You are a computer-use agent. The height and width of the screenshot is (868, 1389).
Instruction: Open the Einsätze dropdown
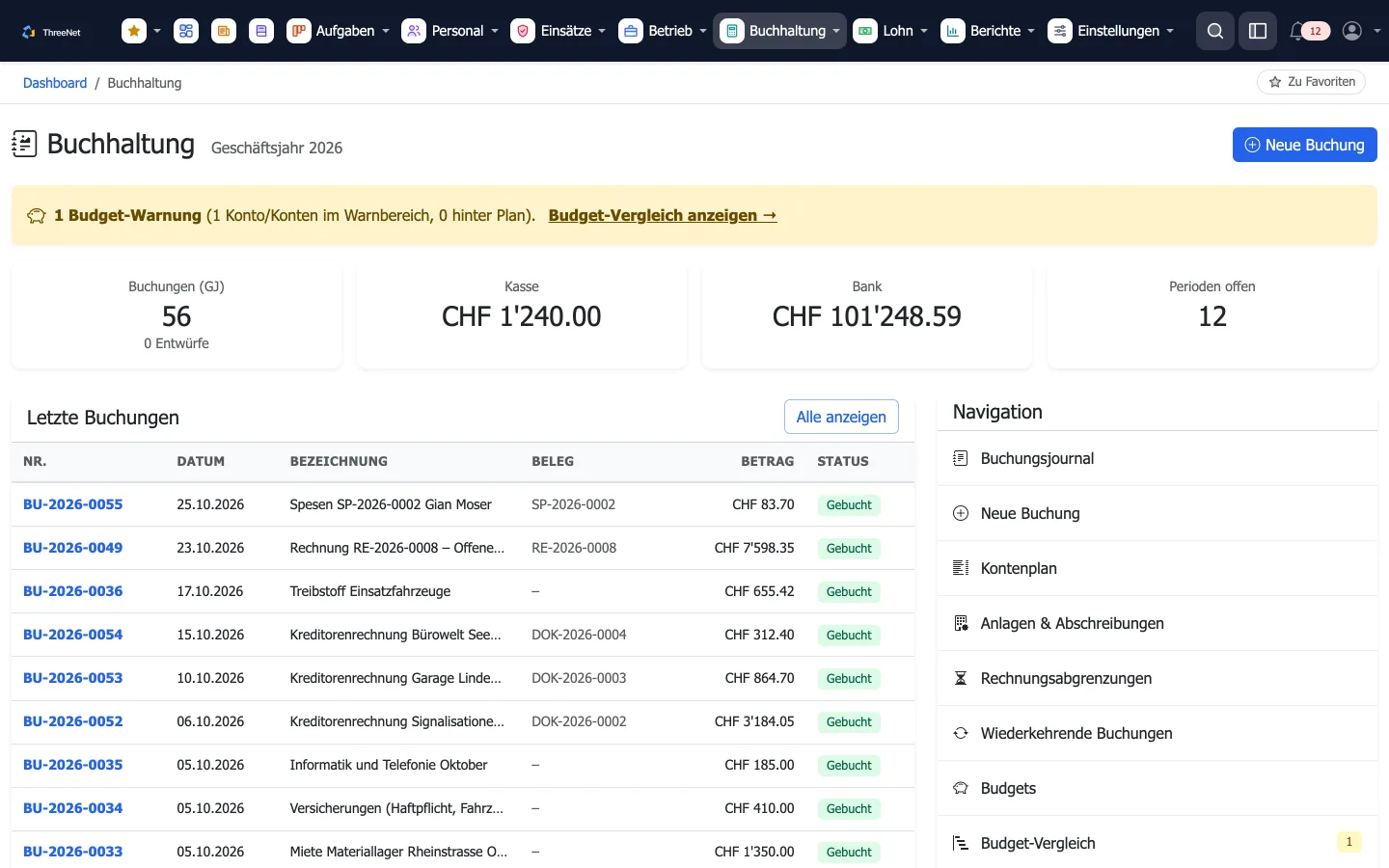pyautogui.click(x=558, y=31)
